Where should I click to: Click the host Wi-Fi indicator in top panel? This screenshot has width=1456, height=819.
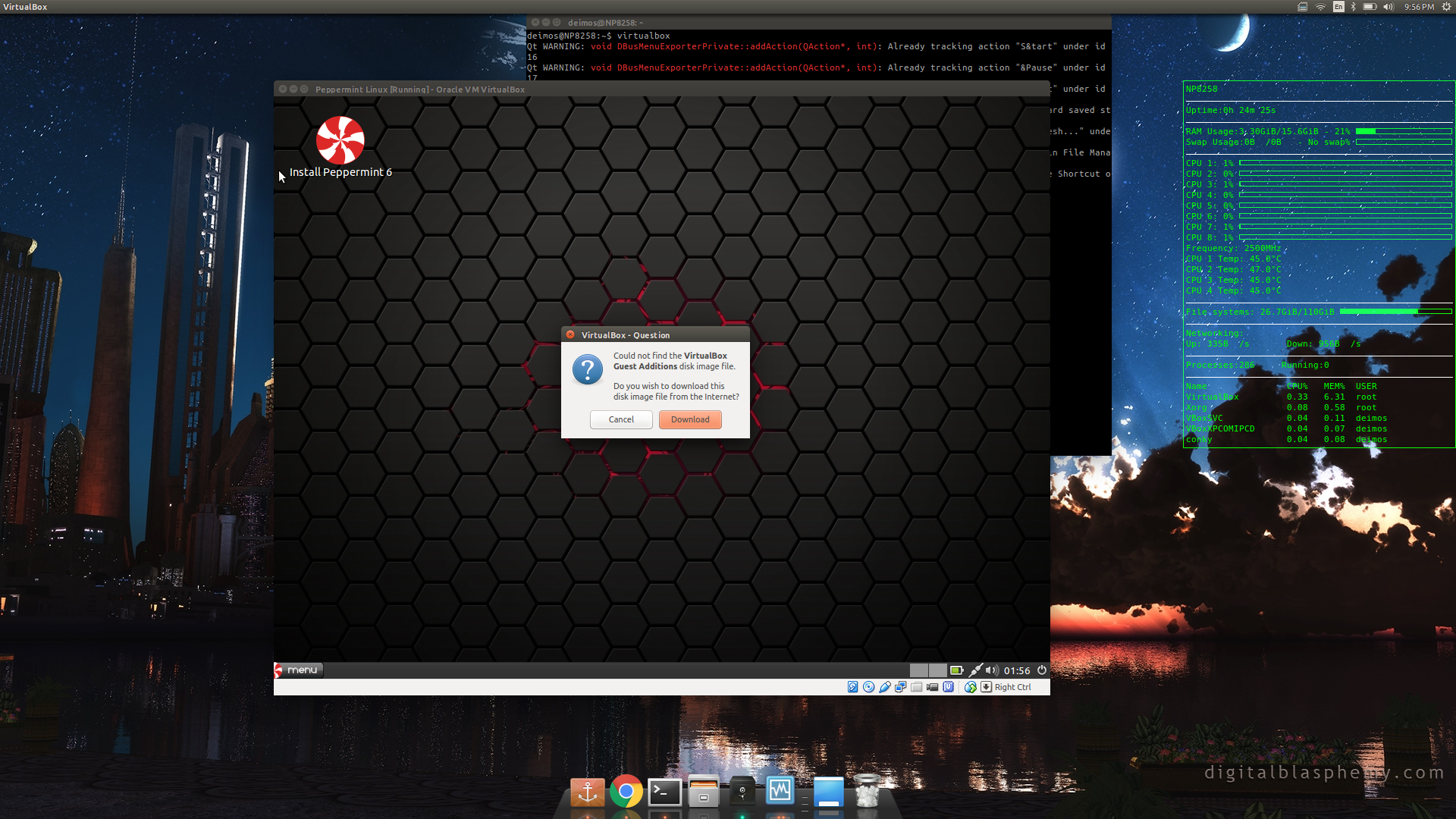point(1320,7)
